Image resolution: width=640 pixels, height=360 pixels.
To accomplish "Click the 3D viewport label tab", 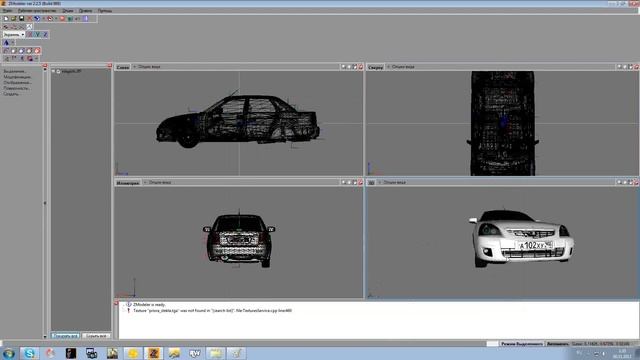I will [x=371, y=183].
